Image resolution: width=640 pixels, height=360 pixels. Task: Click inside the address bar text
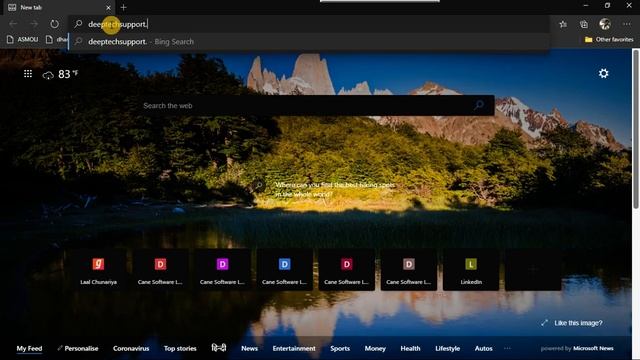coord(118,24)
